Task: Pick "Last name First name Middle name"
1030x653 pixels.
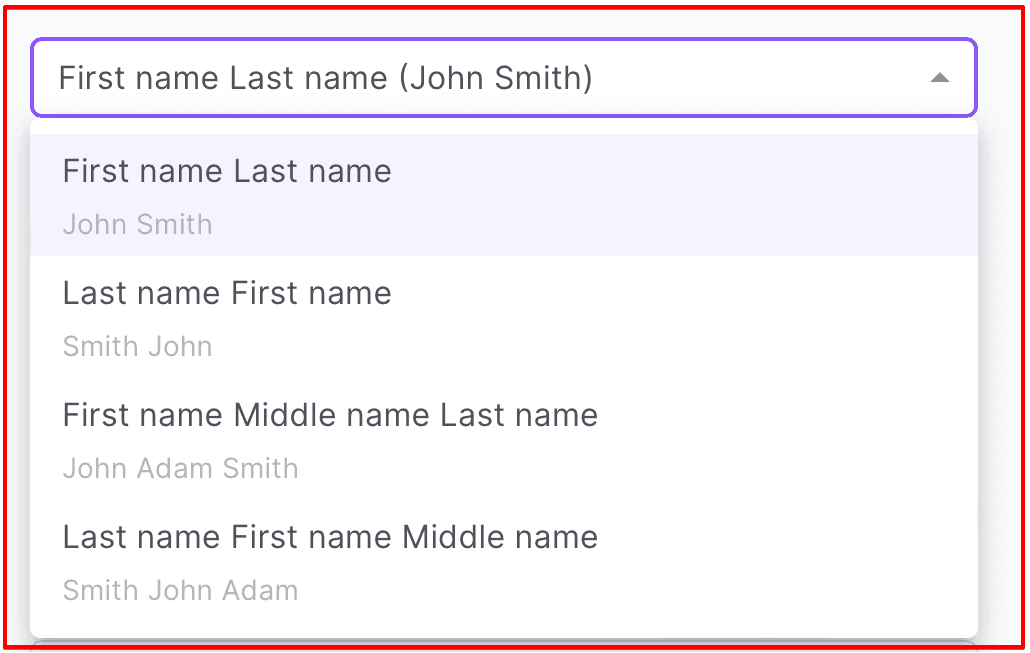Action: point(330,538)
